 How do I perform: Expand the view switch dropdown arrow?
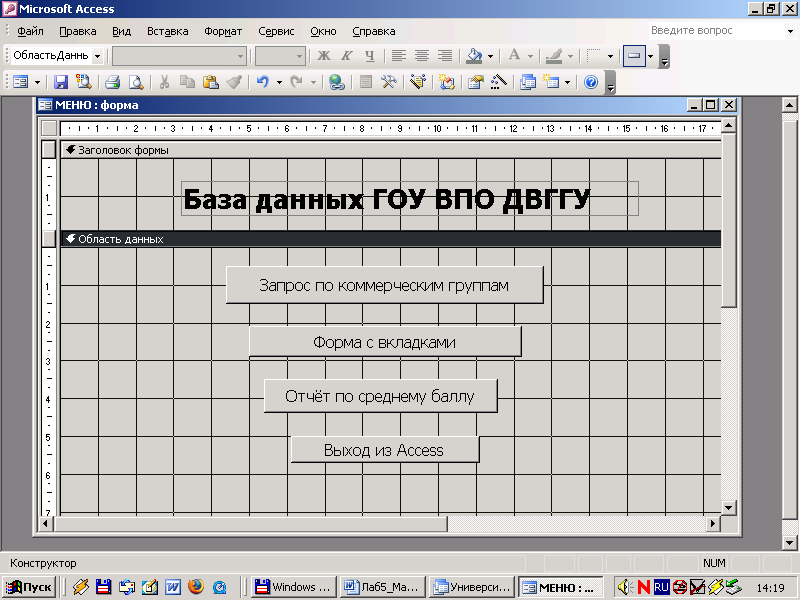pos(37,82)
